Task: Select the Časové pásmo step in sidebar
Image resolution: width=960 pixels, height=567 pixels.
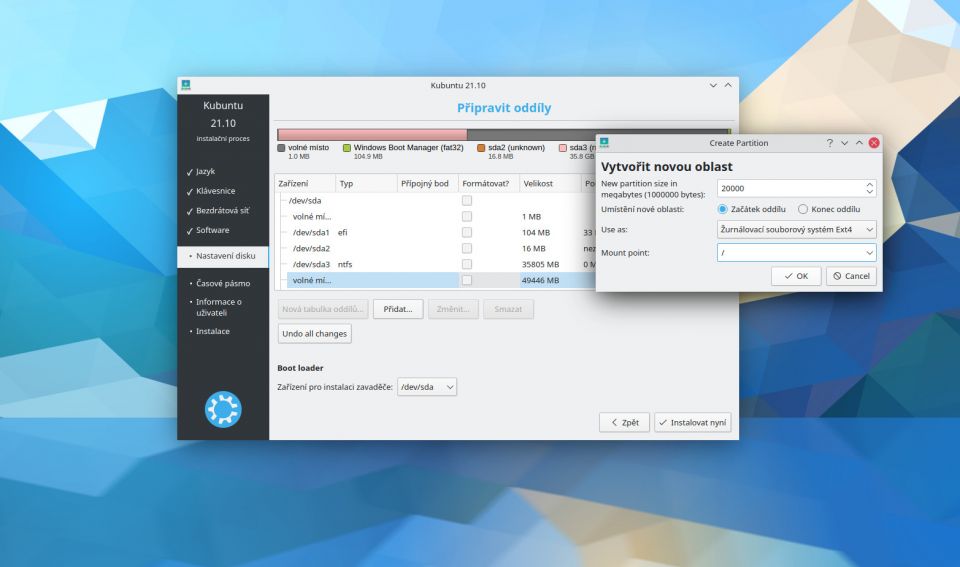Action: pyautogui.click(x=223, y=284)
